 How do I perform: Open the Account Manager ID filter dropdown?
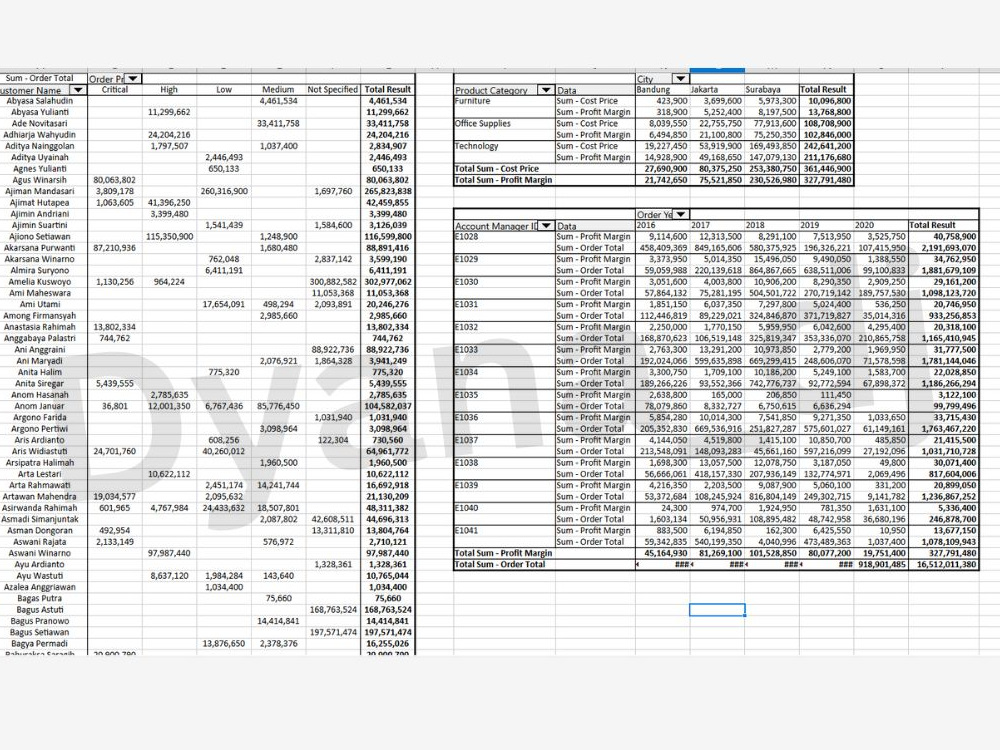click(x=546, y=226)
